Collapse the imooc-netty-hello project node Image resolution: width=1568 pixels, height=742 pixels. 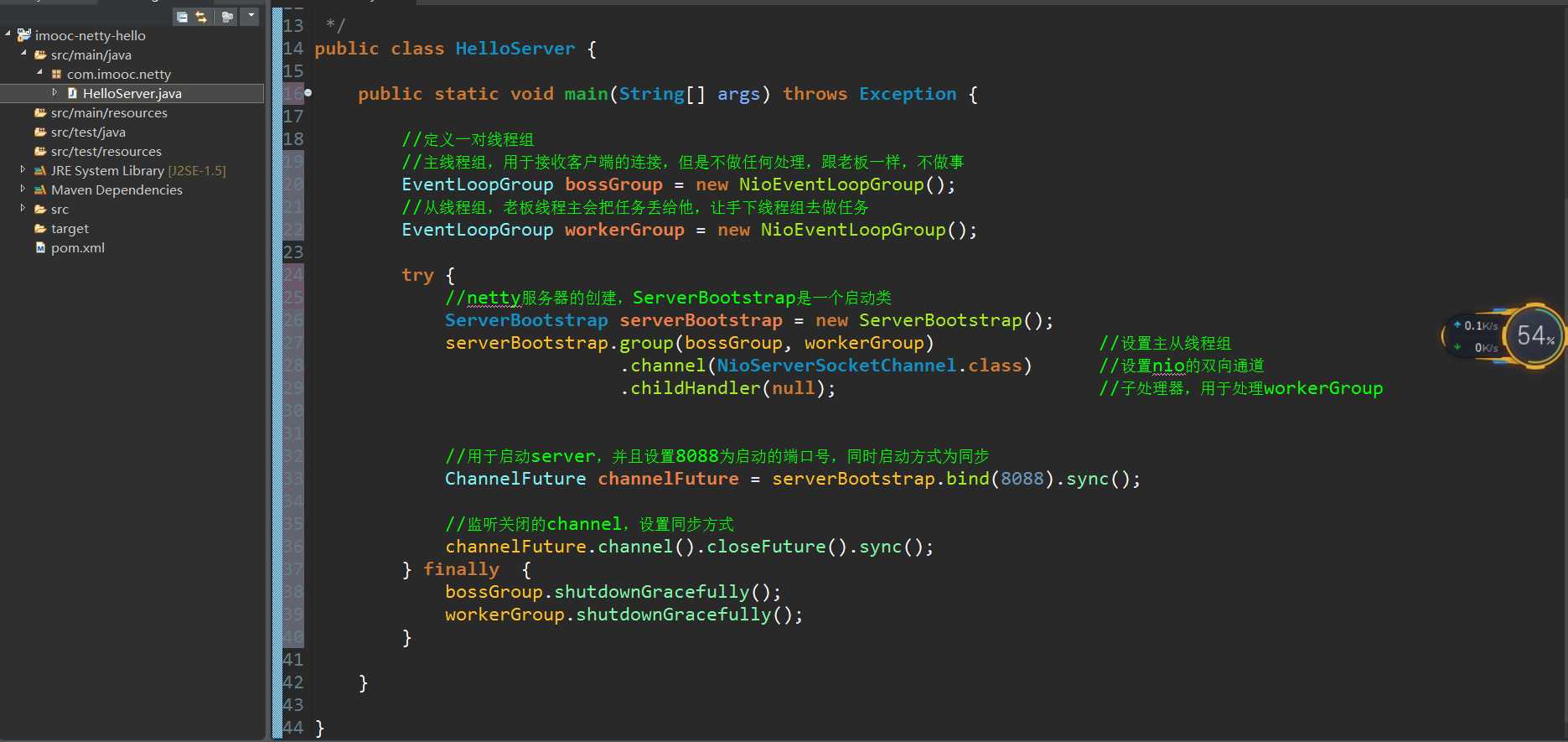point(8,34)
